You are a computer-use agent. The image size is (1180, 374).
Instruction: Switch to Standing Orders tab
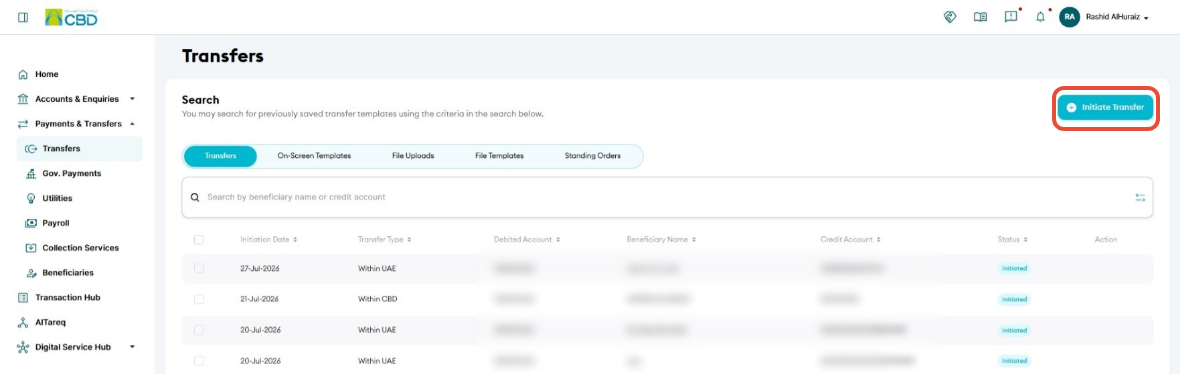coord(592,156)
